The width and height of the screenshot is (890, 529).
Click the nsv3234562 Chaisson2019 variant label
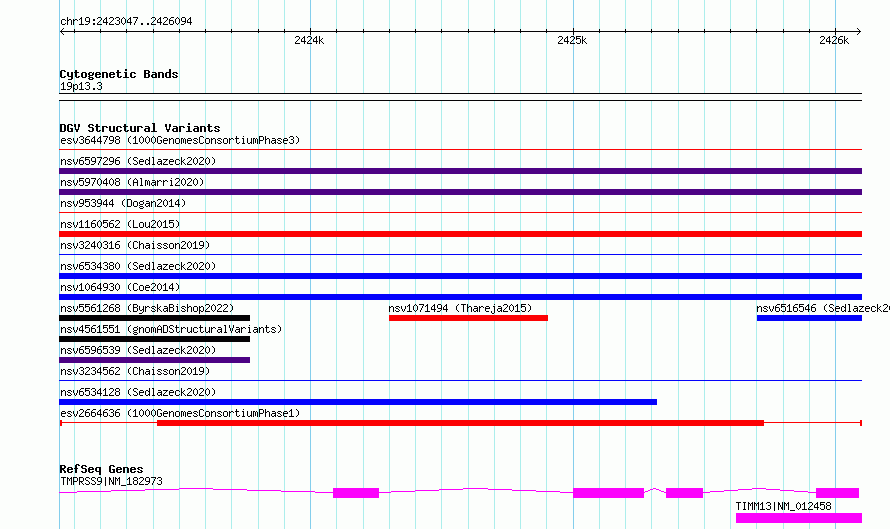click(135, 371)
